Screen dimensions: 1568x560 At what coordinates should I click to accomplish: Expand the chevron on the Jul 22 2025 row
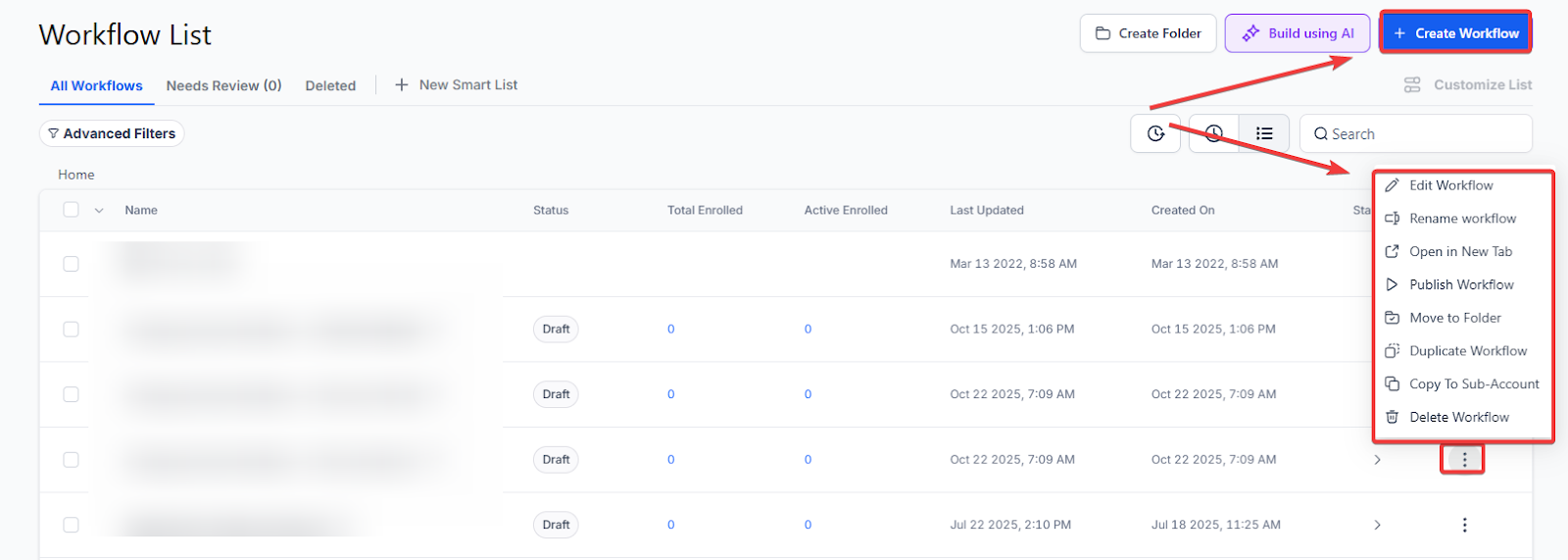point(1377,525)
